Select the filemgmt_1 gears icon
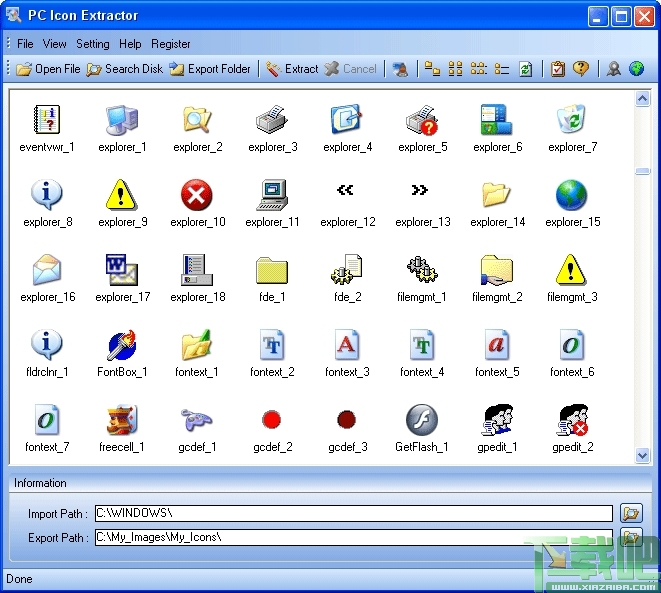This screenshot has width=661, height=593. pyautogui.click(x=422, y=269)
